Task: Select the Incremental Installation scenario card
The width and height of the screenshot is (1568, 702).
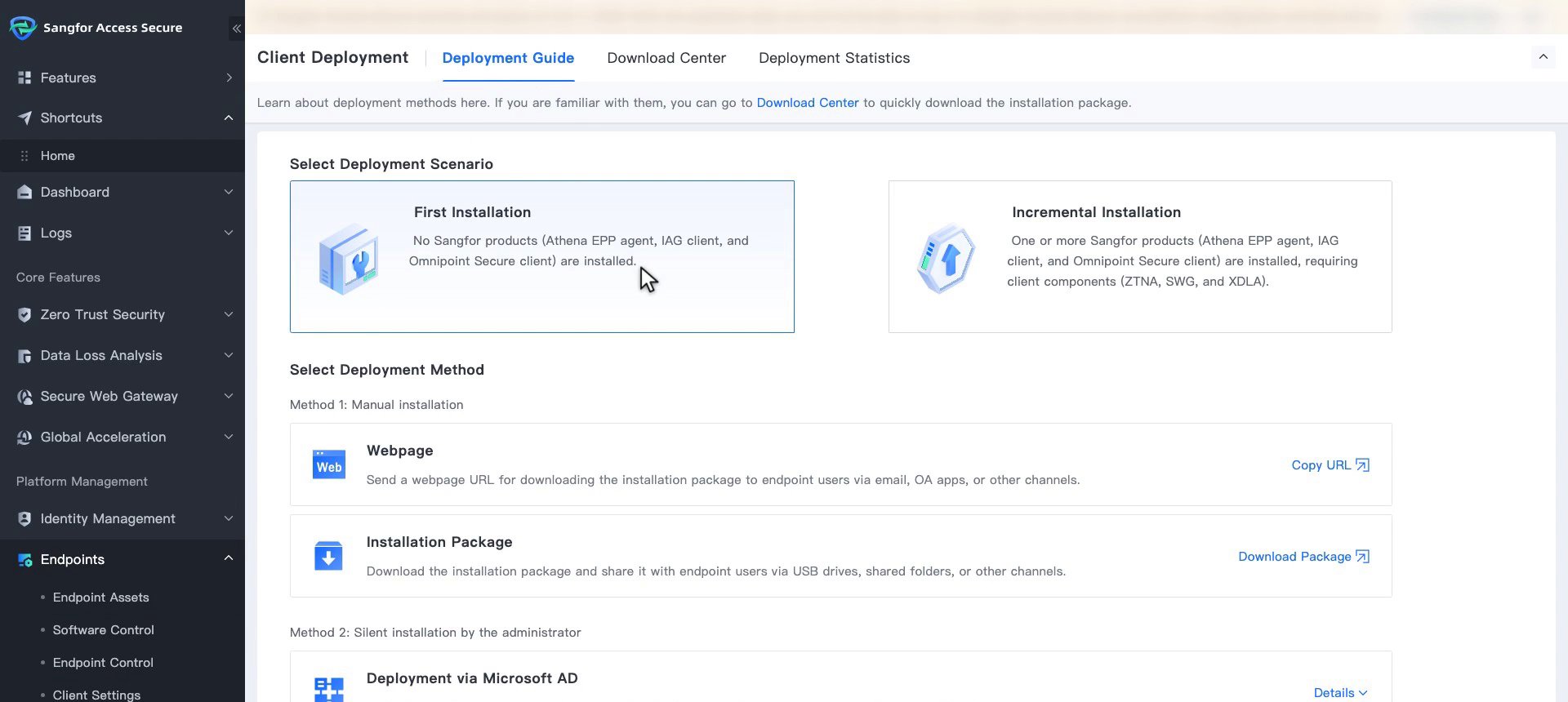Action: (x=1140, y=256)
